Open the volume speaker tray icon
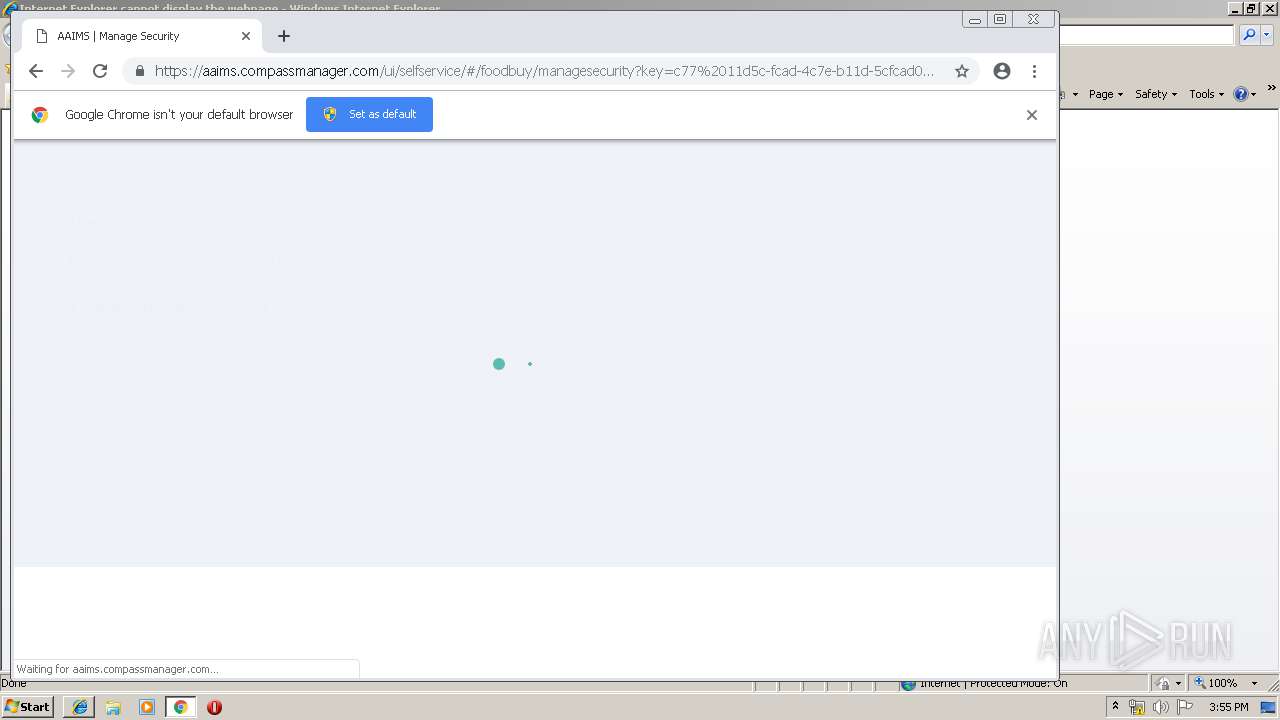 tap(1160, 707)
